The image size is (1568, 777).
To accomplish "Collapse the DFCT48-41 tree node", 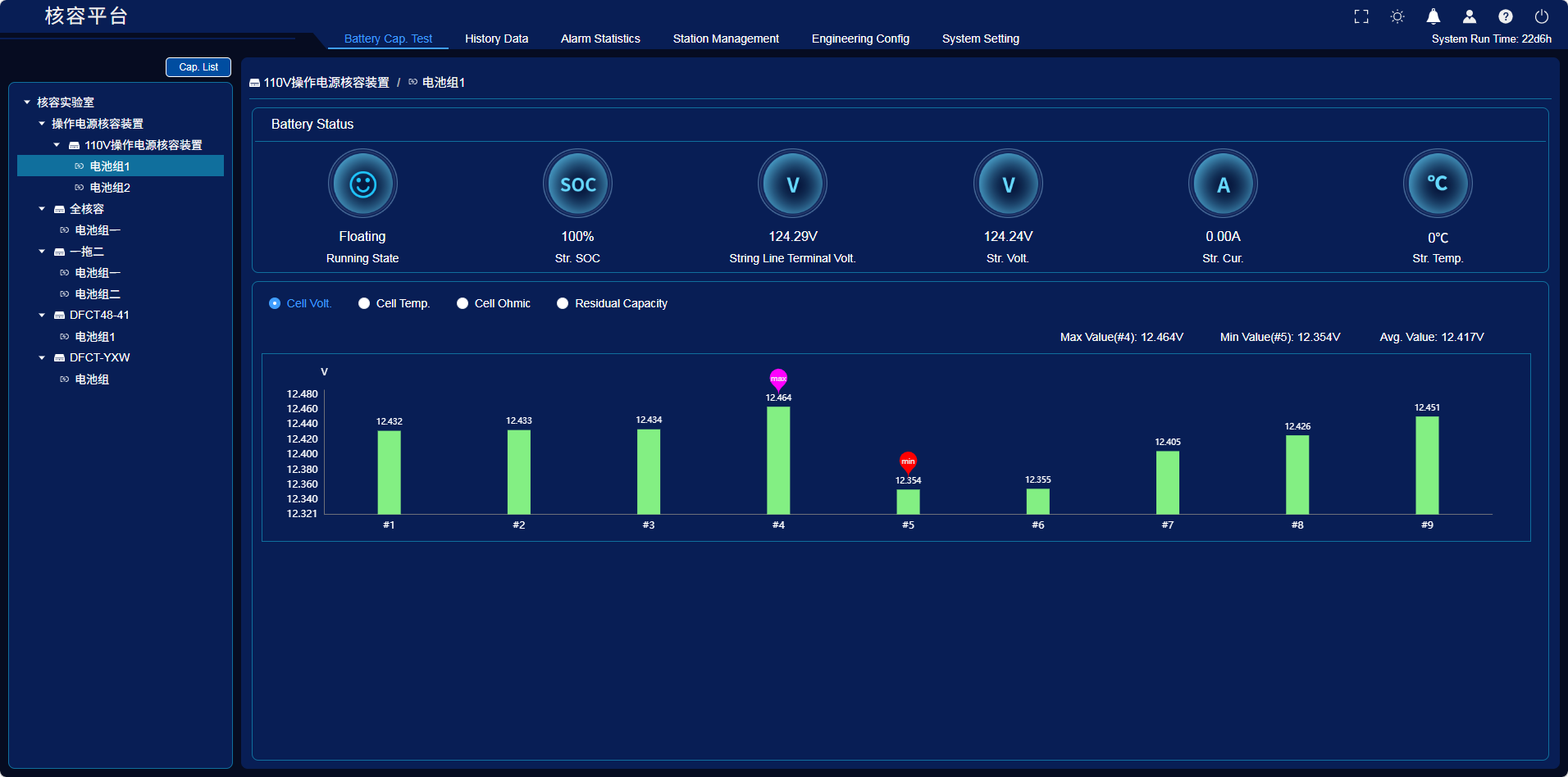I will 42,315.
